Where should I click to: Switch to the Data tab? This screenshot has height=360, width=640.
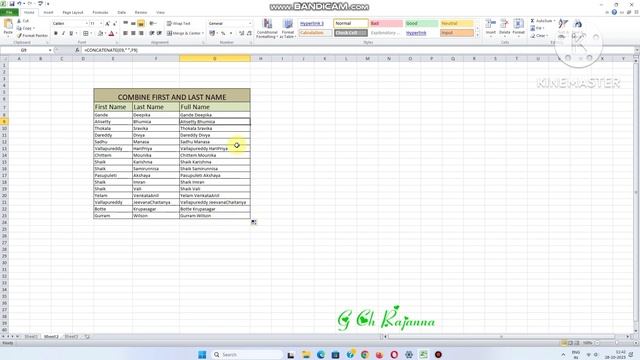click(121, 12)
